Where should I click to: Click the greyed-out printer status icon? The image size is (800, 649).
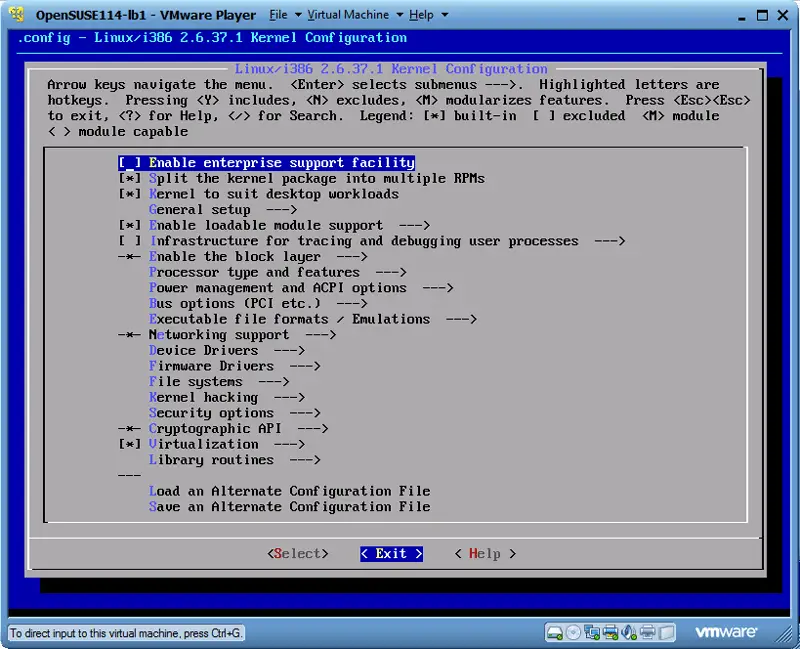tap(647, 633)
